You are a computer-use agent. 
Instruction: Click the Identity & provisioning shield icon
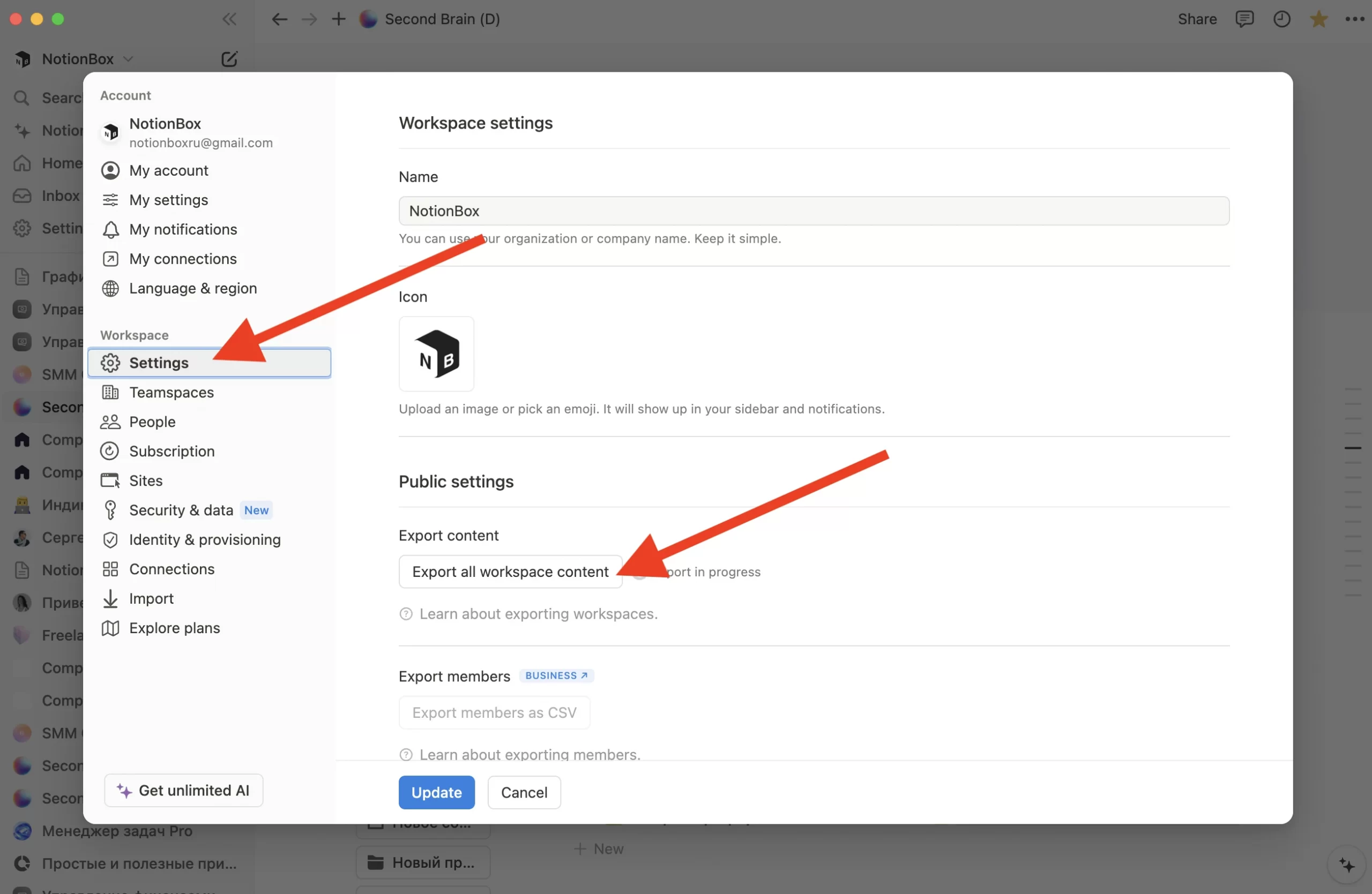(x=110, y=540)
